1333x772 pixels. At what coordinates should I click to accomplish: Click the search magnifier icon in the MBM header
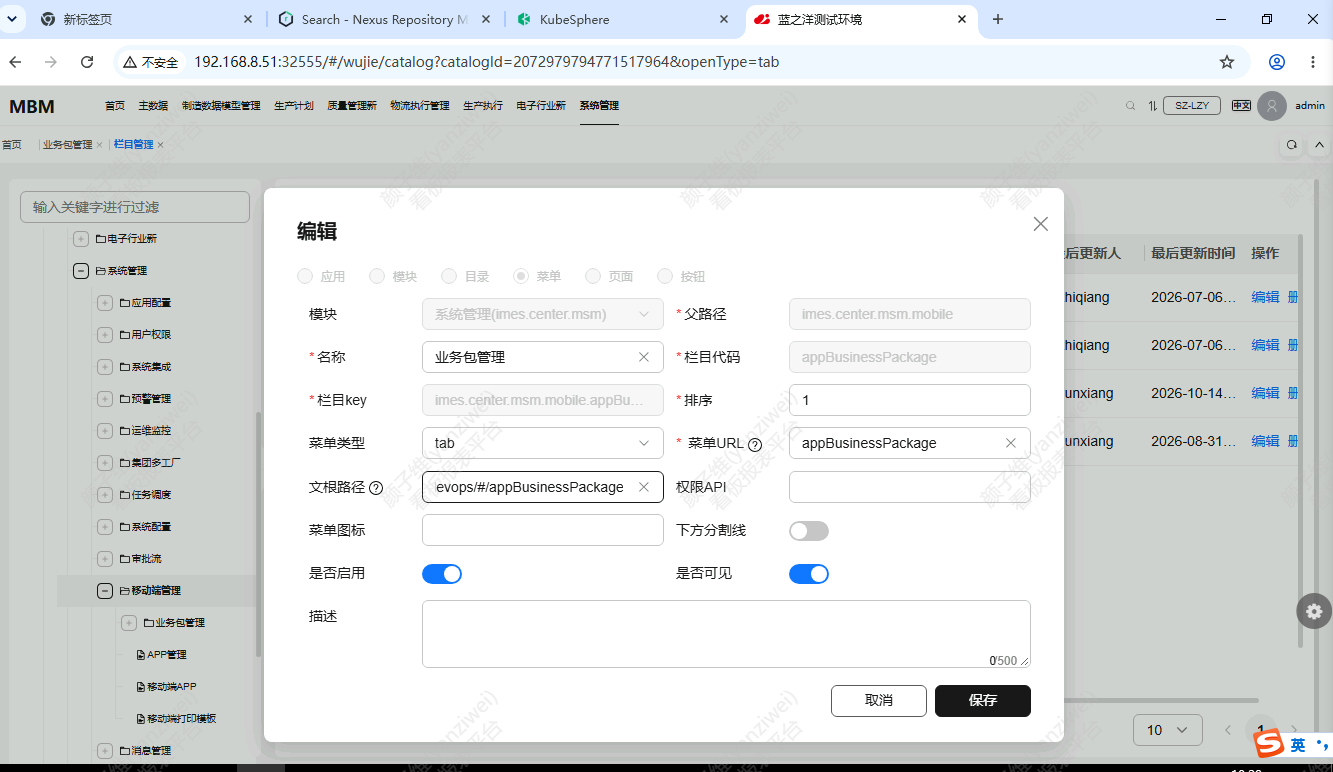point(1131,106)
